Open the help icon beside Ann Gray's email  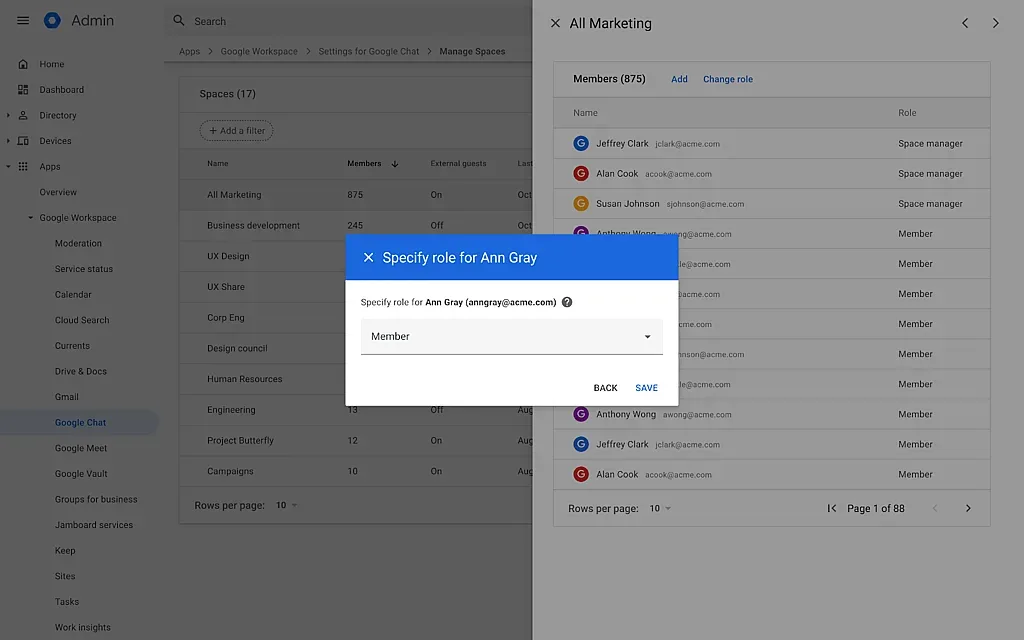[567, 301]
